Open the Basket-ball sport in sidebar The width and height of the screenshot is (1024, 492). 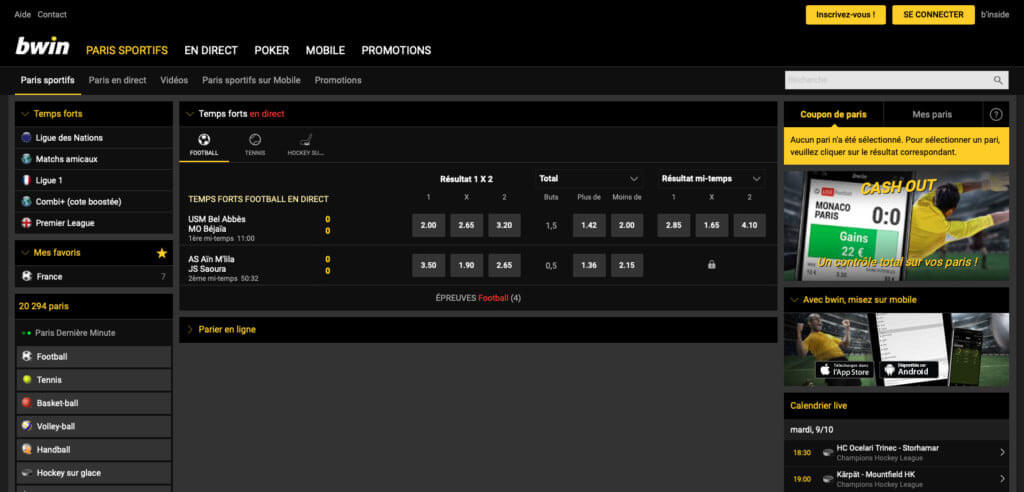click(x=57, y=403)
